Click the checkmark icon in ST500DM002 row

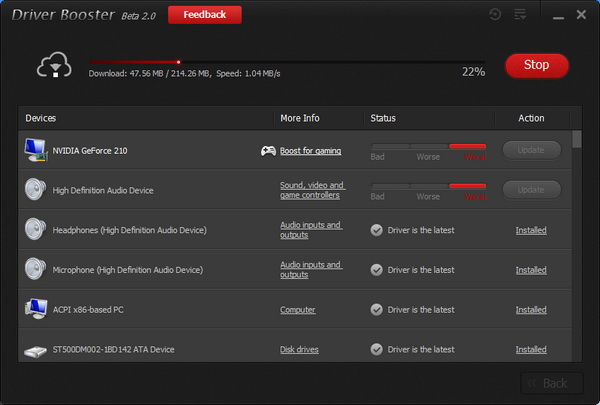coord(377,349)
